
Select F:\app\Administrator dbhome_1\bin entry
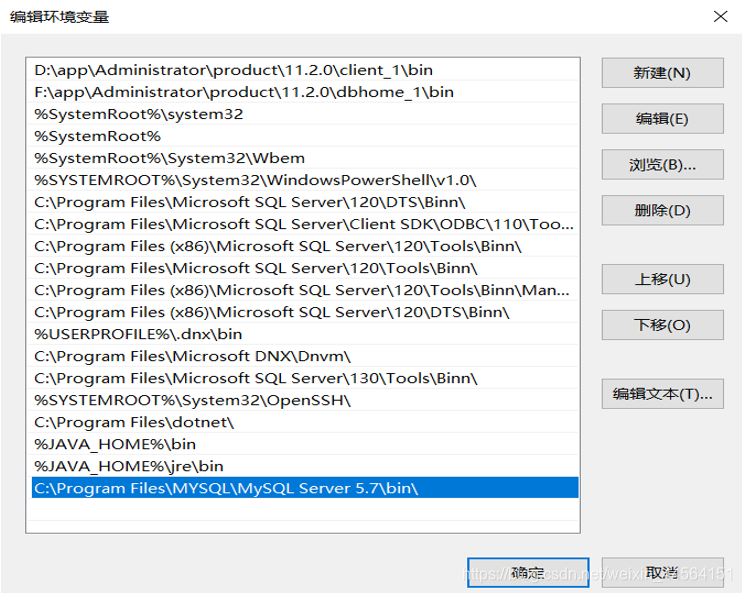point(305,92)
